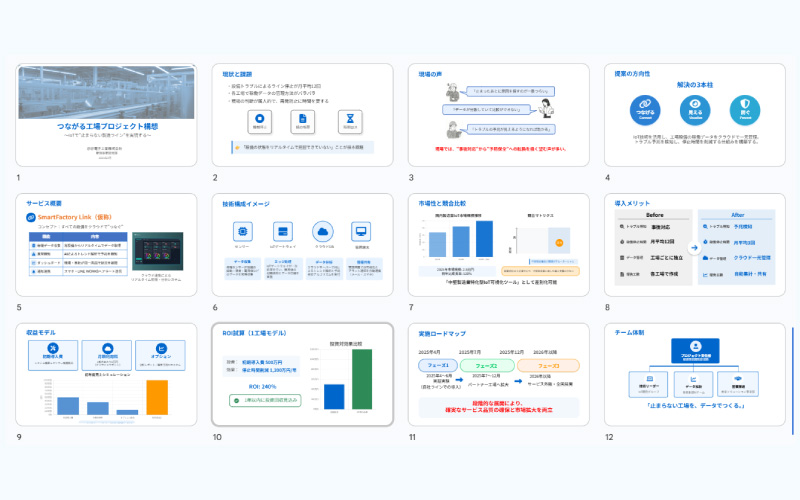800x500 pixels.
Task: Click the tall green bar on slide 10
Action: pyautogui.click(x=361, y=379)
